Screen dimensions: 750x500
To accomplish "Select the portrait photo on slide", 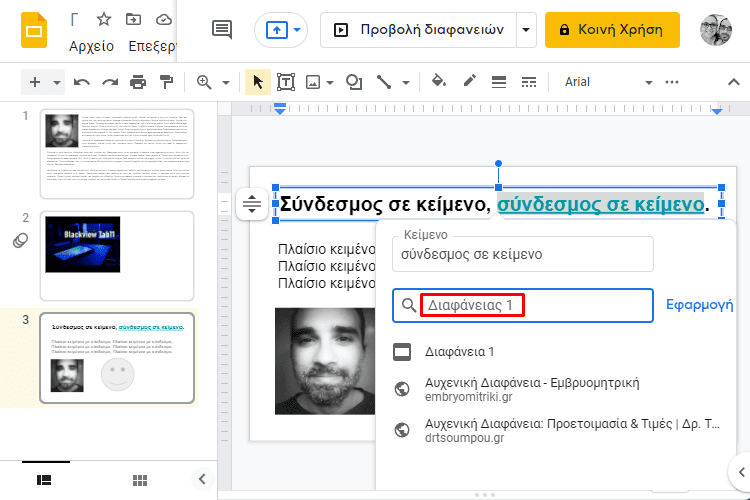I will (x=325, y=361).
